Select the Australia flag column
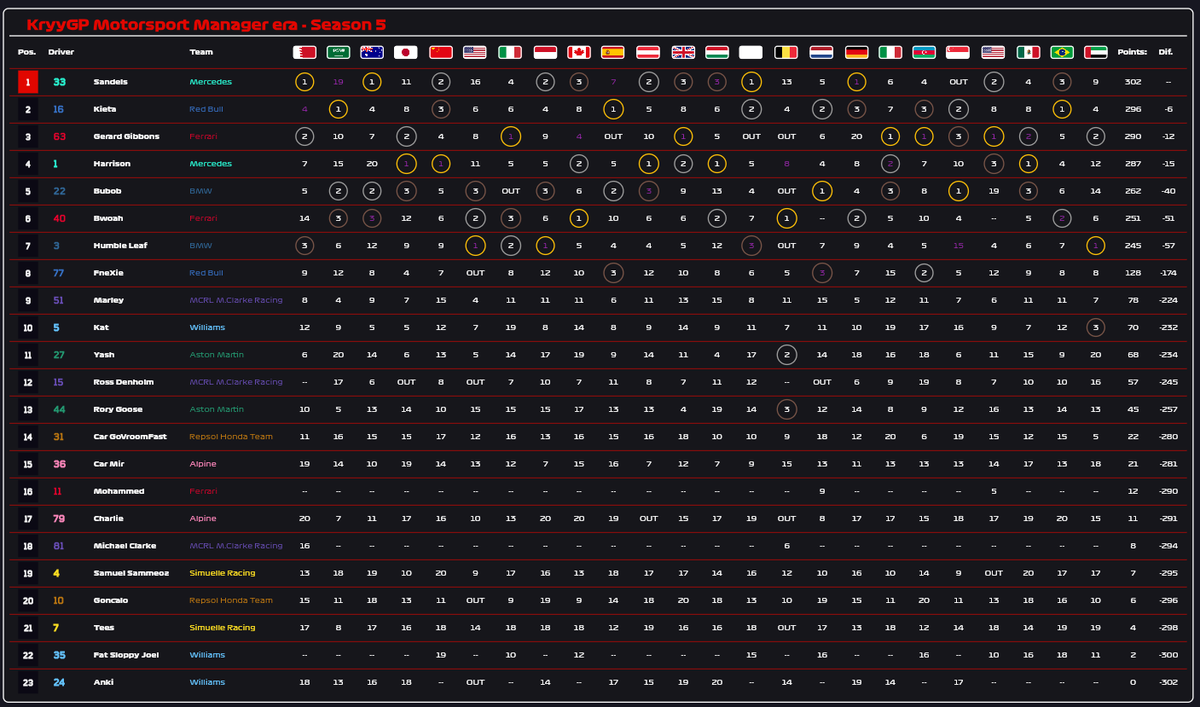This screenshot has height=707, width=1200. [372, 52]
